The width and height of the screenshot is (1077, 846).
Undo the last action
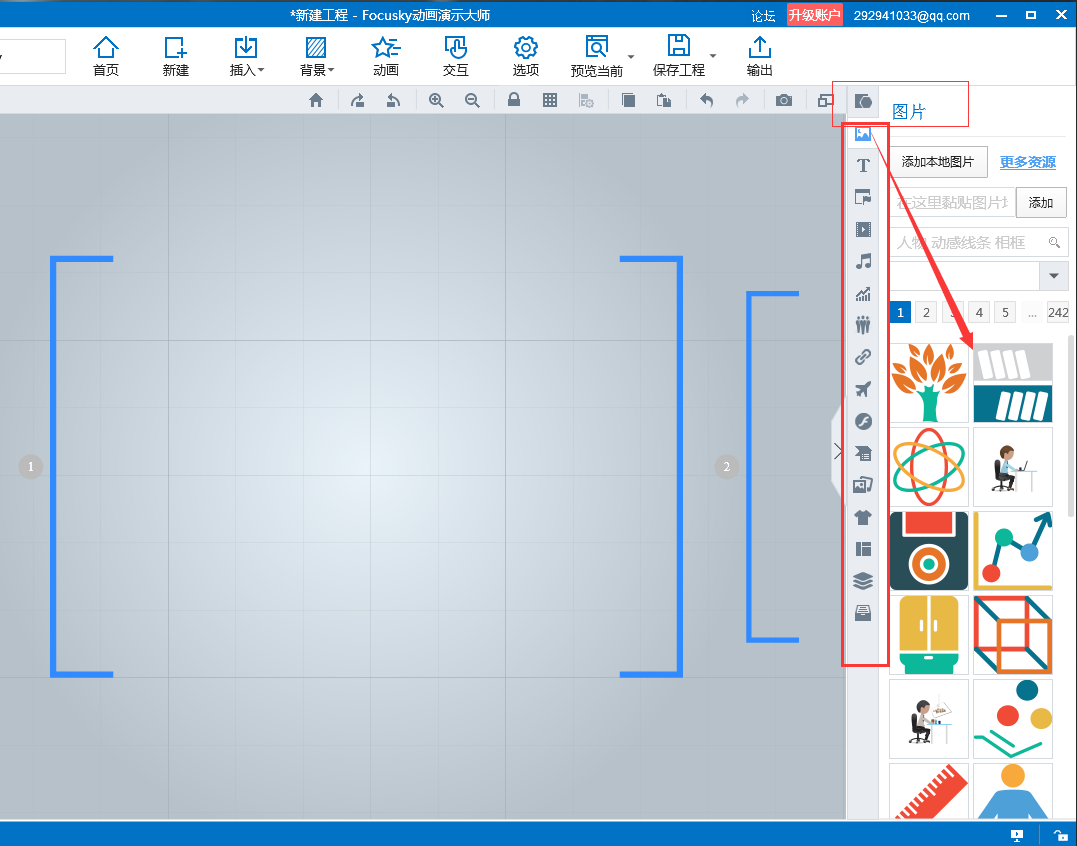pyautogui.click(x=706, y=100)
